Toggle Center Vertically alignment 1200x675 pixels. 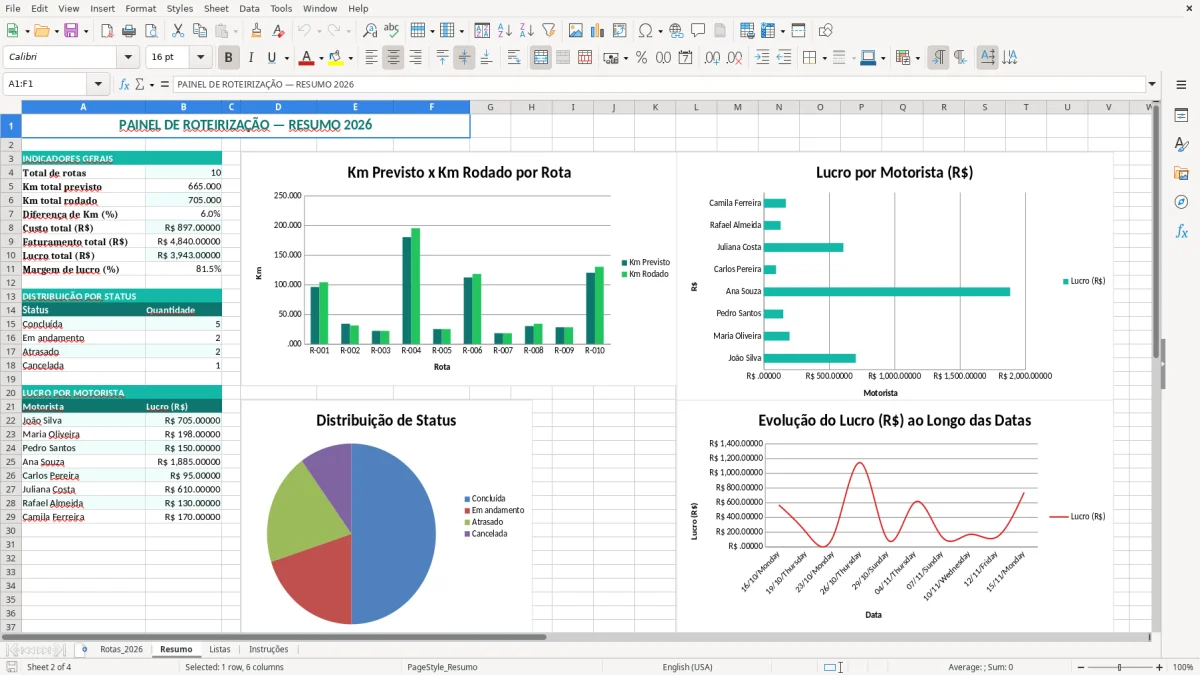[x=464, y=58]
